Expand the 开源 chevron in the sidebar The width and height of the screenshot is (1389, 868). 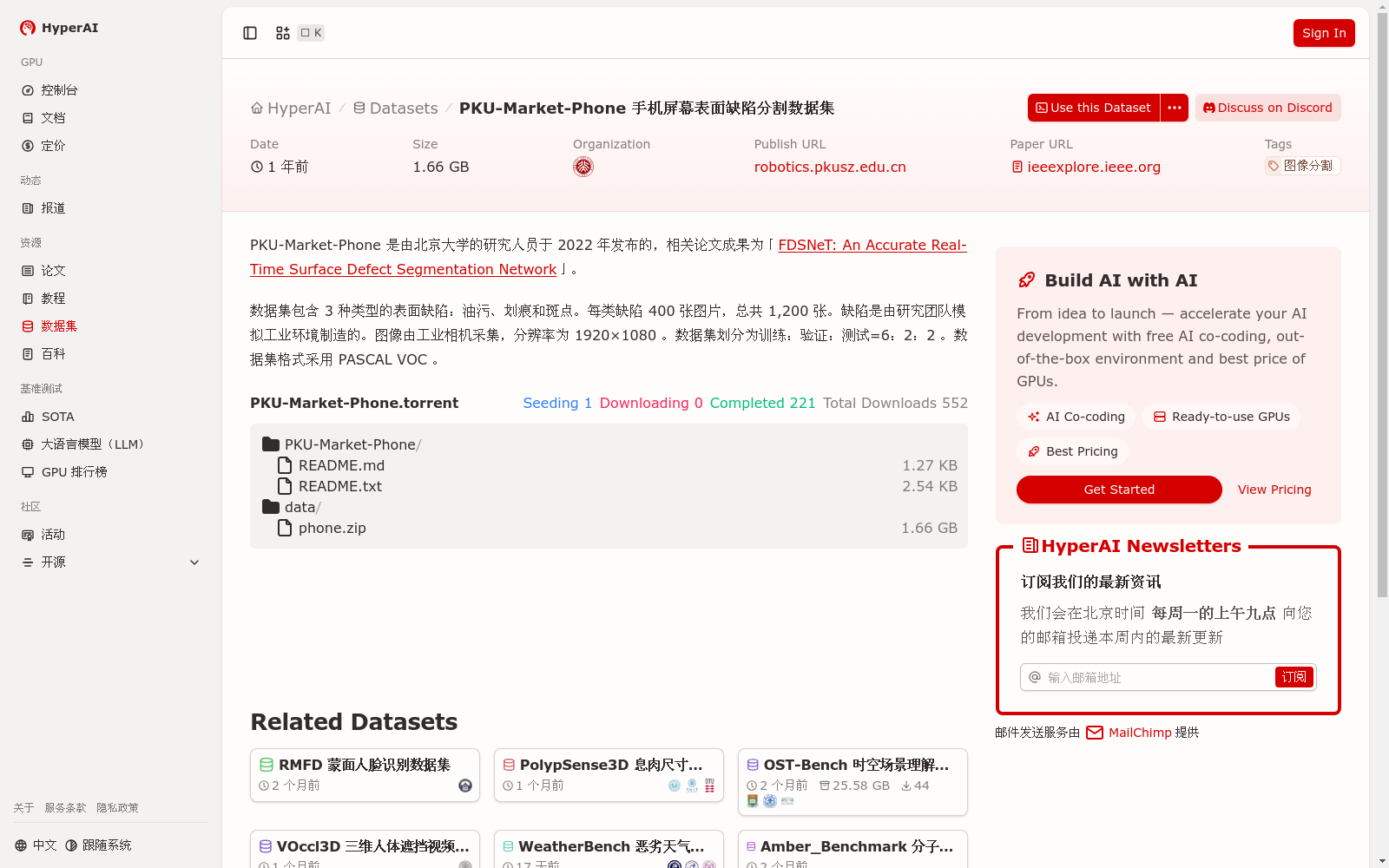click(x=194, y=562)
